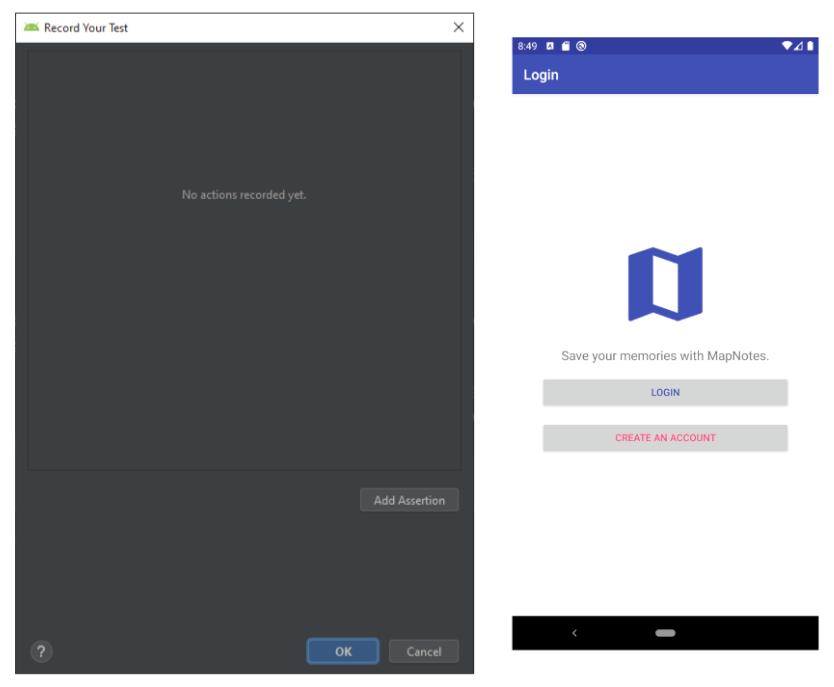Tap the home pill in the emulator's navigation bar
Screen dimensions: 834x687
point(665,633)
